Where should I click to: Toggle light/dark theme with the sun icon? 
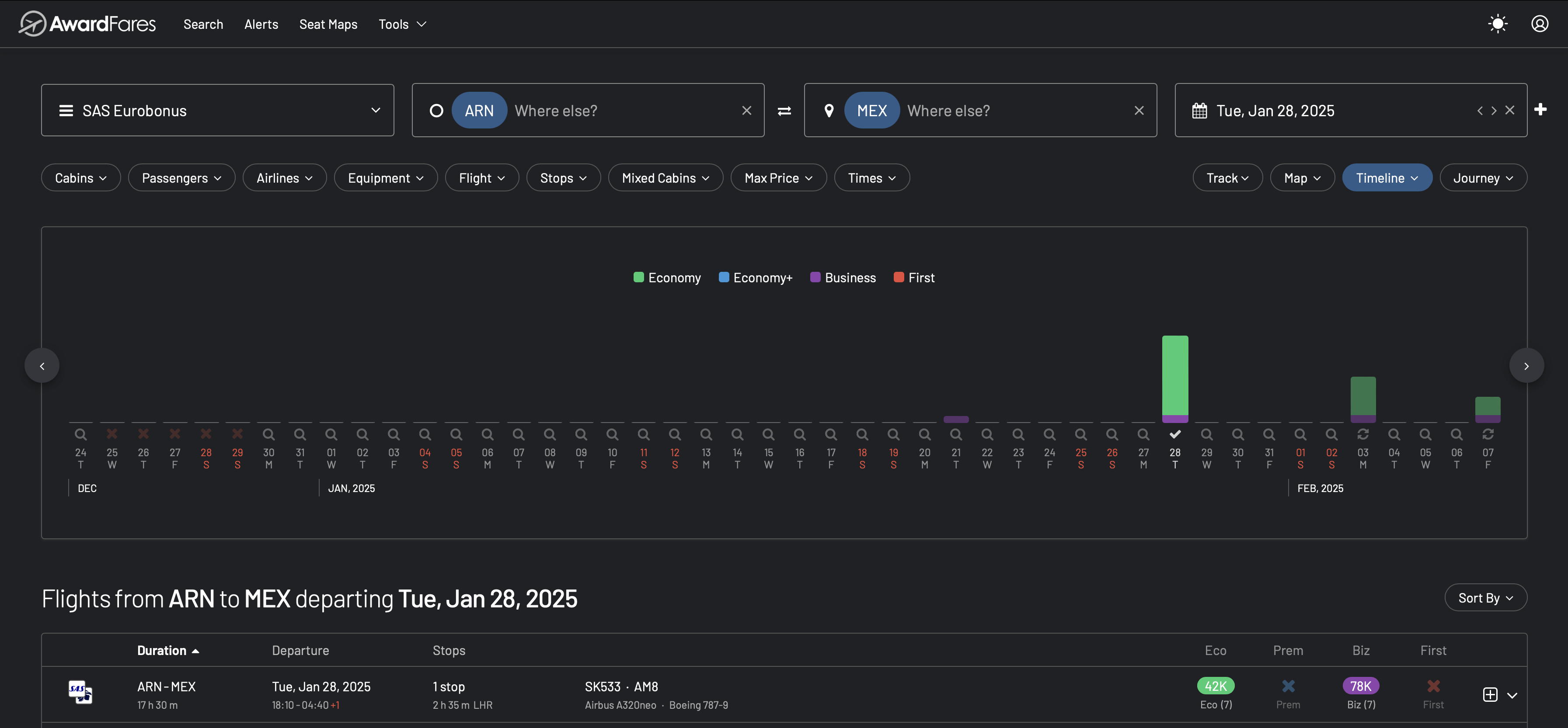pos(1498,23)
